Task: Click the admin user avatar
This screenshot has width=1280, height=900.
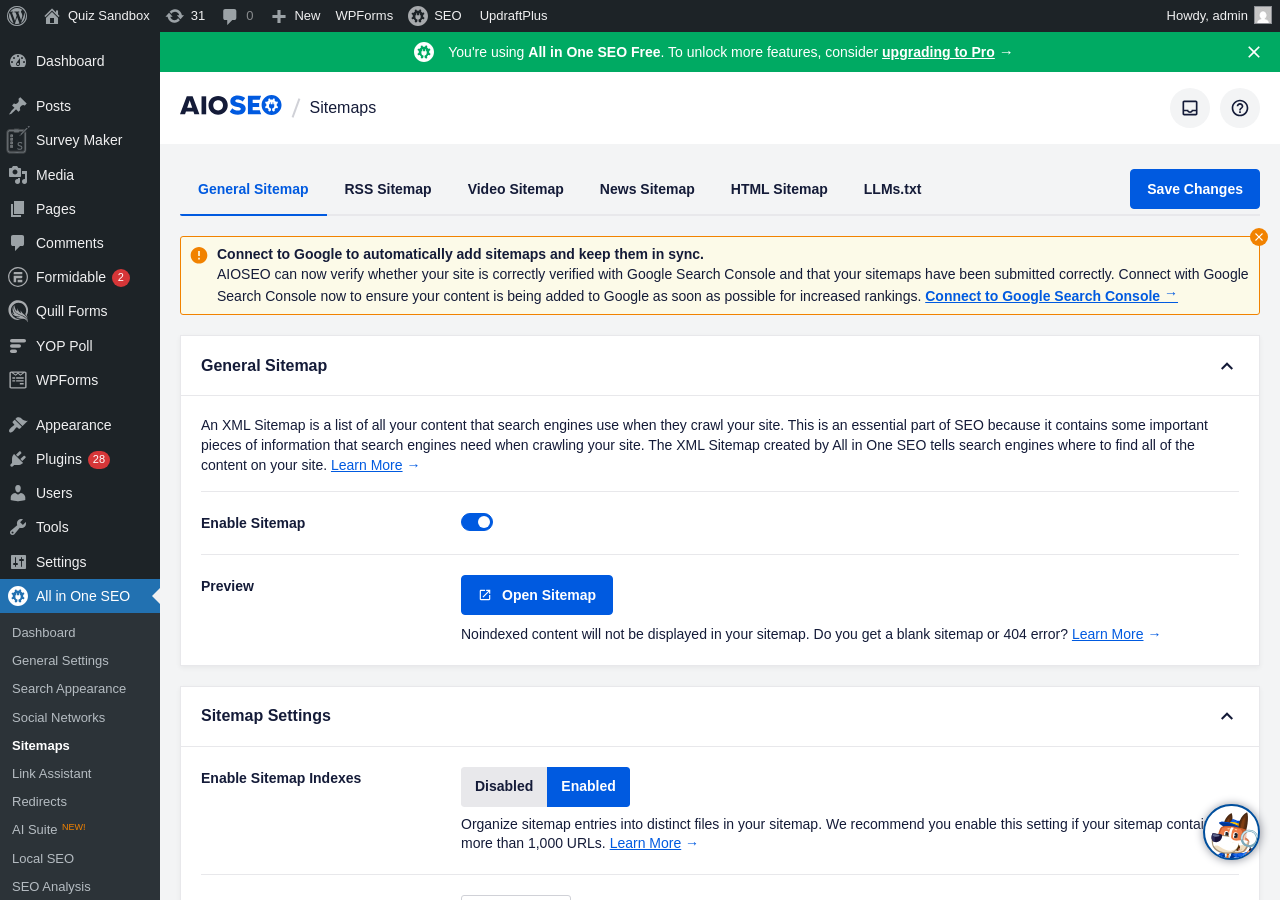Action: pyautogui.click(x=1263, y=15)
